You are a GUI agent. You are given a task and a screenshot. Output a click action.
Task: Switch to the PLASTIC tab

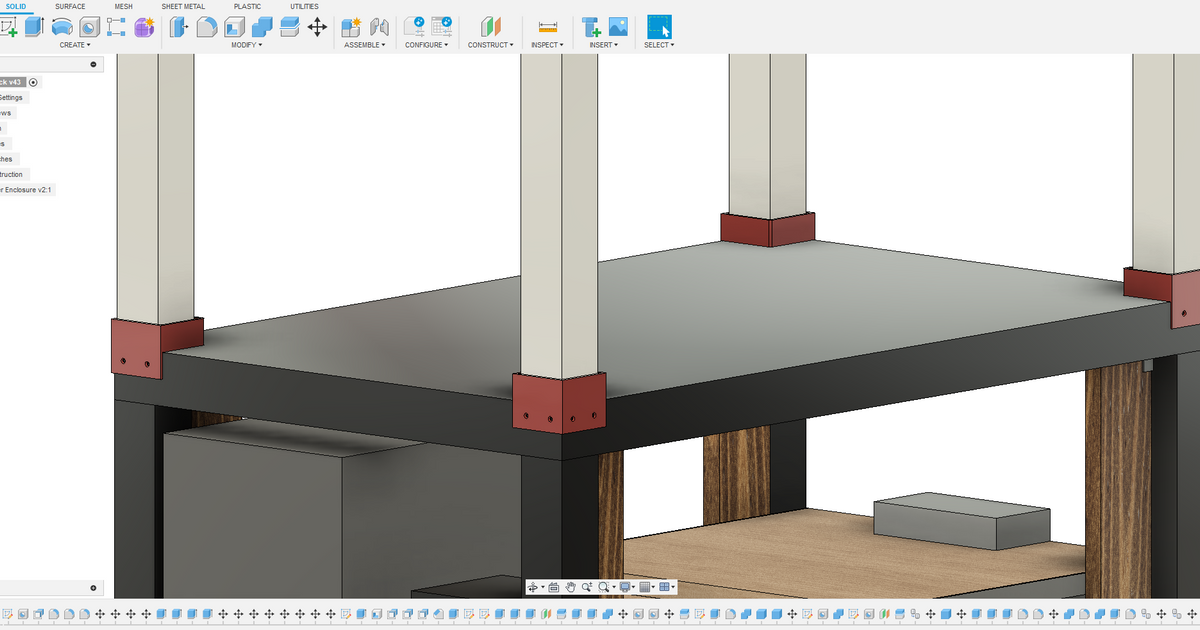pos(248,6)
